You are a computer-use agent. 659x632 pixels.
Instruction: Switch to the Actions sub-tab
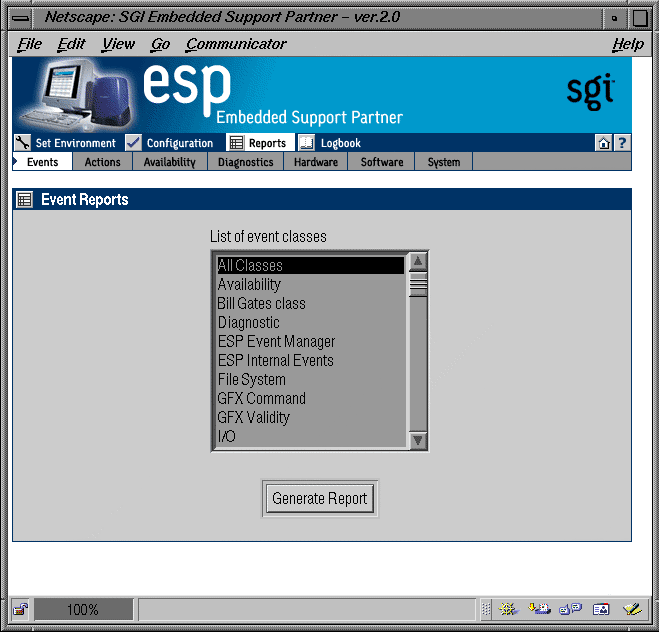pyautogui.click(x=103, y=162)
